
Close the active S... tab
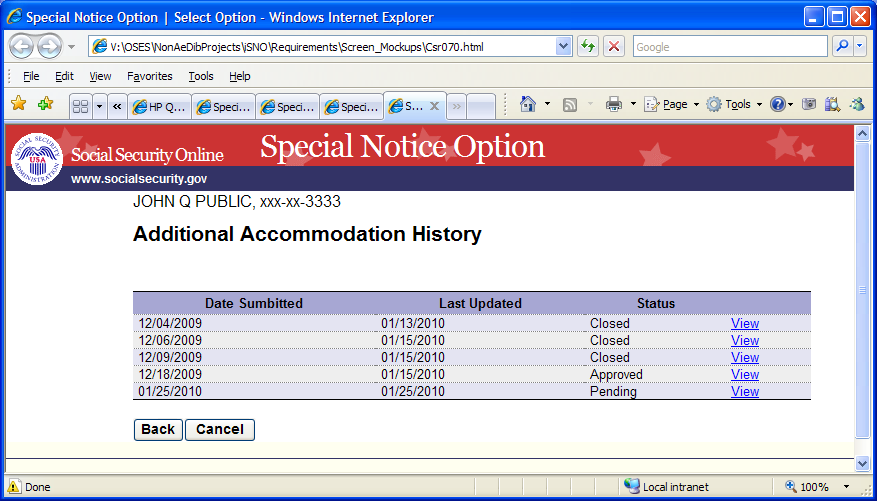pos(433,106)
